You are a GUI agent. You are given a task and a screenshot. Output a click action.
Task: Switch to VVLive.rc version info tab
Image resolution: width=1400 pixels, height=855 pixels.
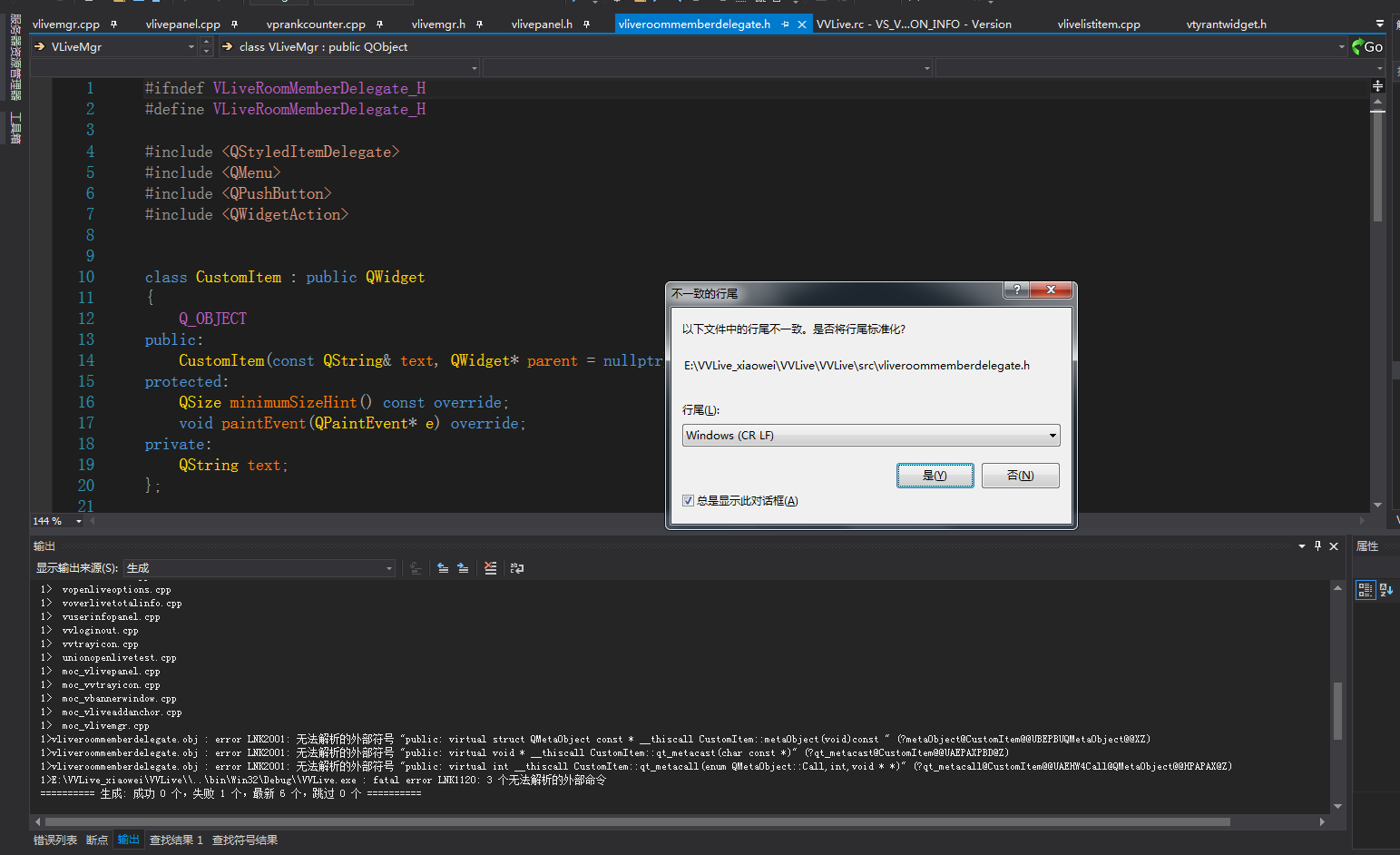[914, 25]
